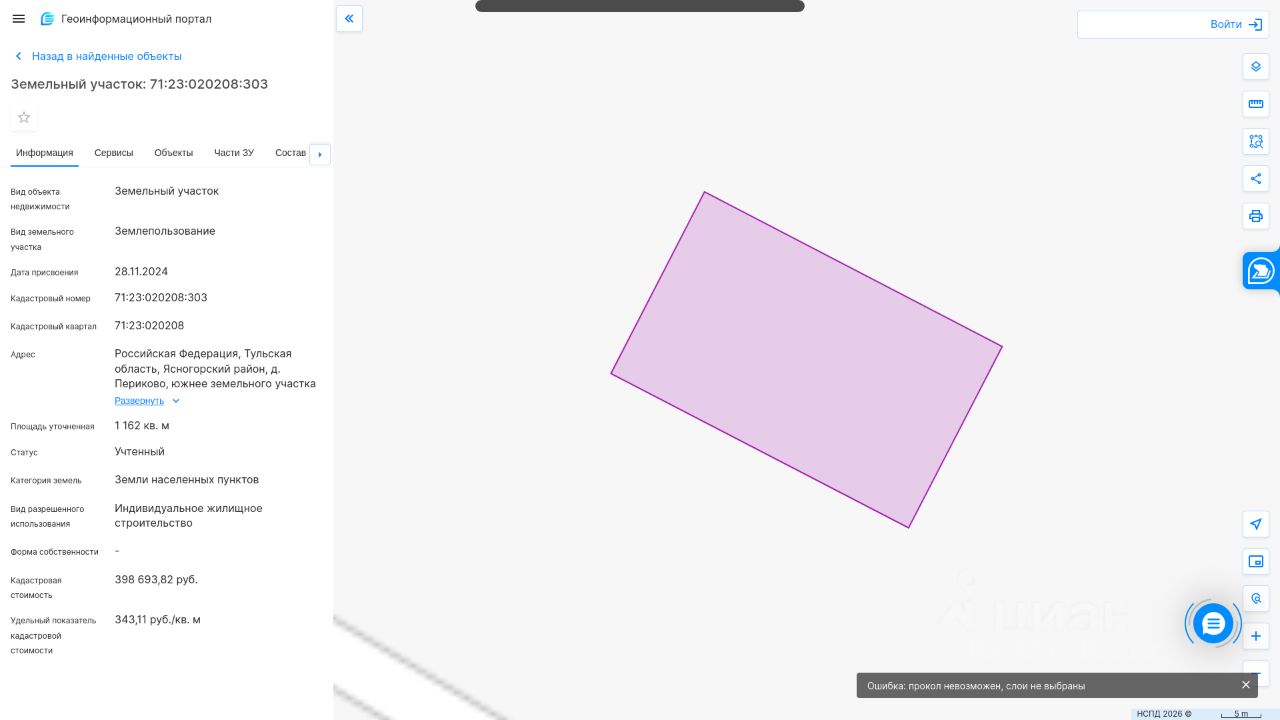1280x720 pixels.
Task: Open the Объекты tab
Action: [174, 153]
